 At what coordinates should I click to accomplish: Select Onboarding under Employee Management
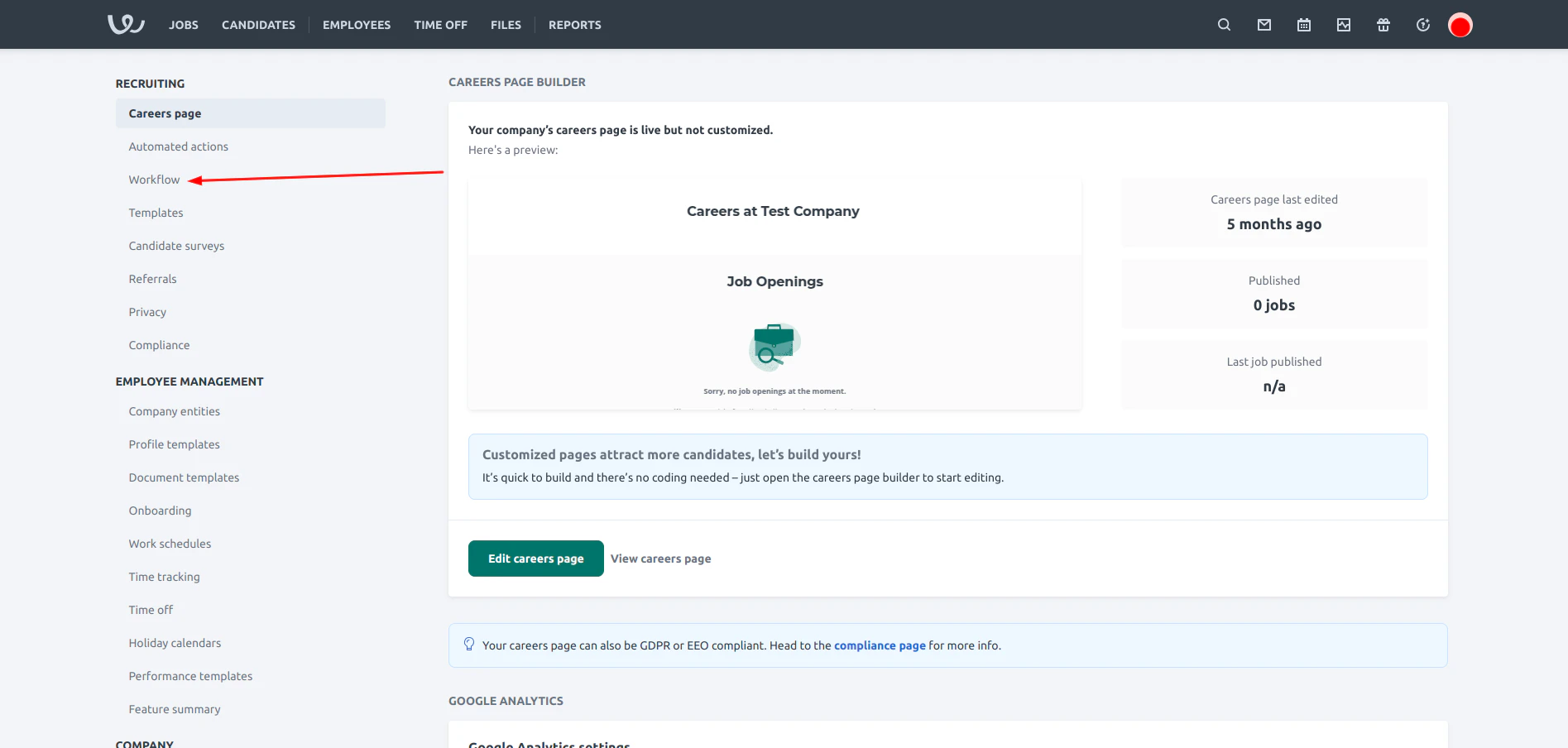coord(160,510)
